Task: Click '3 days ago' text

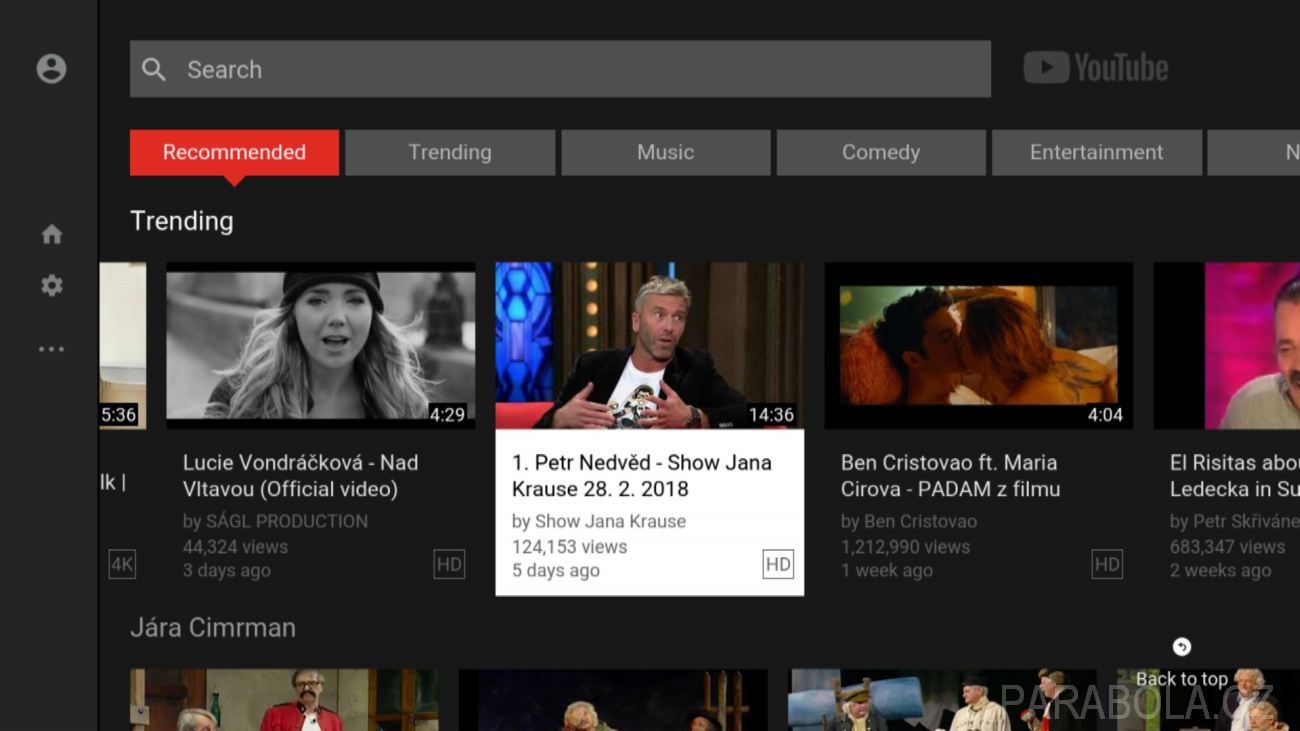Action: click(227, 571)
